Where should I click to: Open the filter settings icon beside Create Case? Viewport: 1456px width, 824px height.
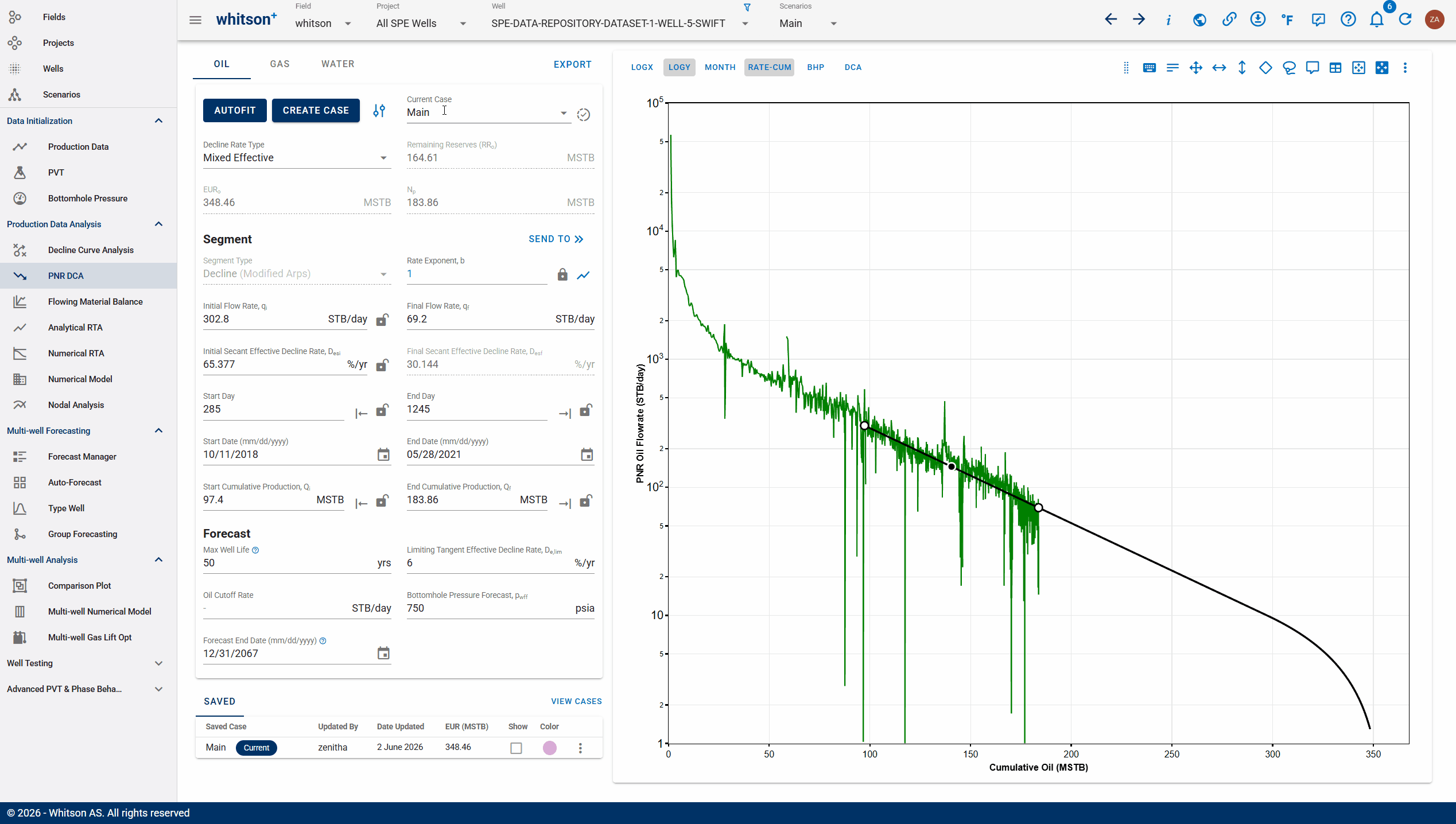click(379, 110)
